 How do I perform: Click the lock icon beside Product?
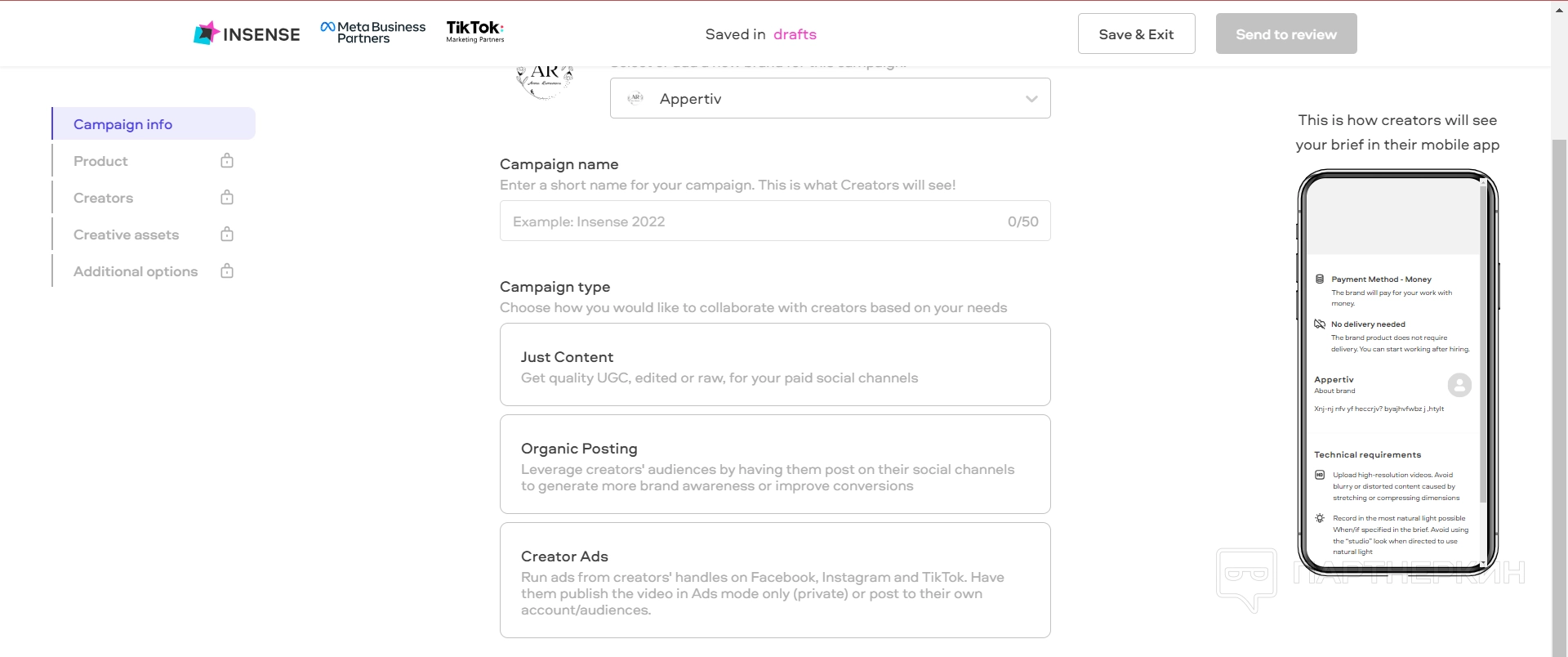tap(227, 161)
